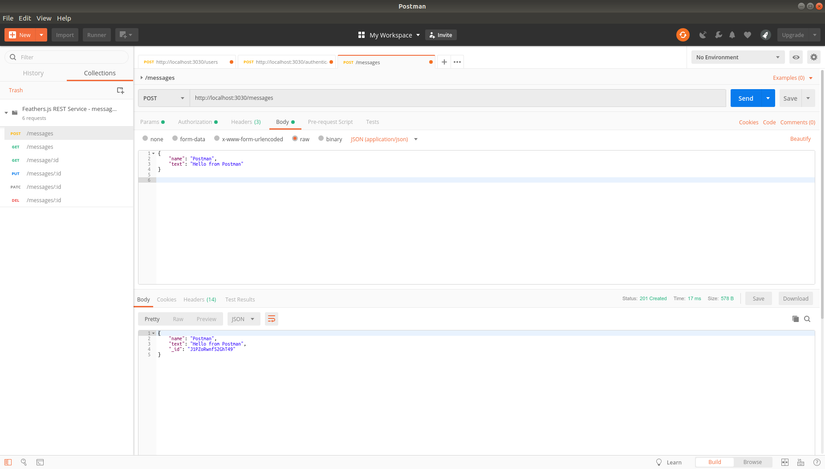Open tab options three-dots icon

[457, 62]
